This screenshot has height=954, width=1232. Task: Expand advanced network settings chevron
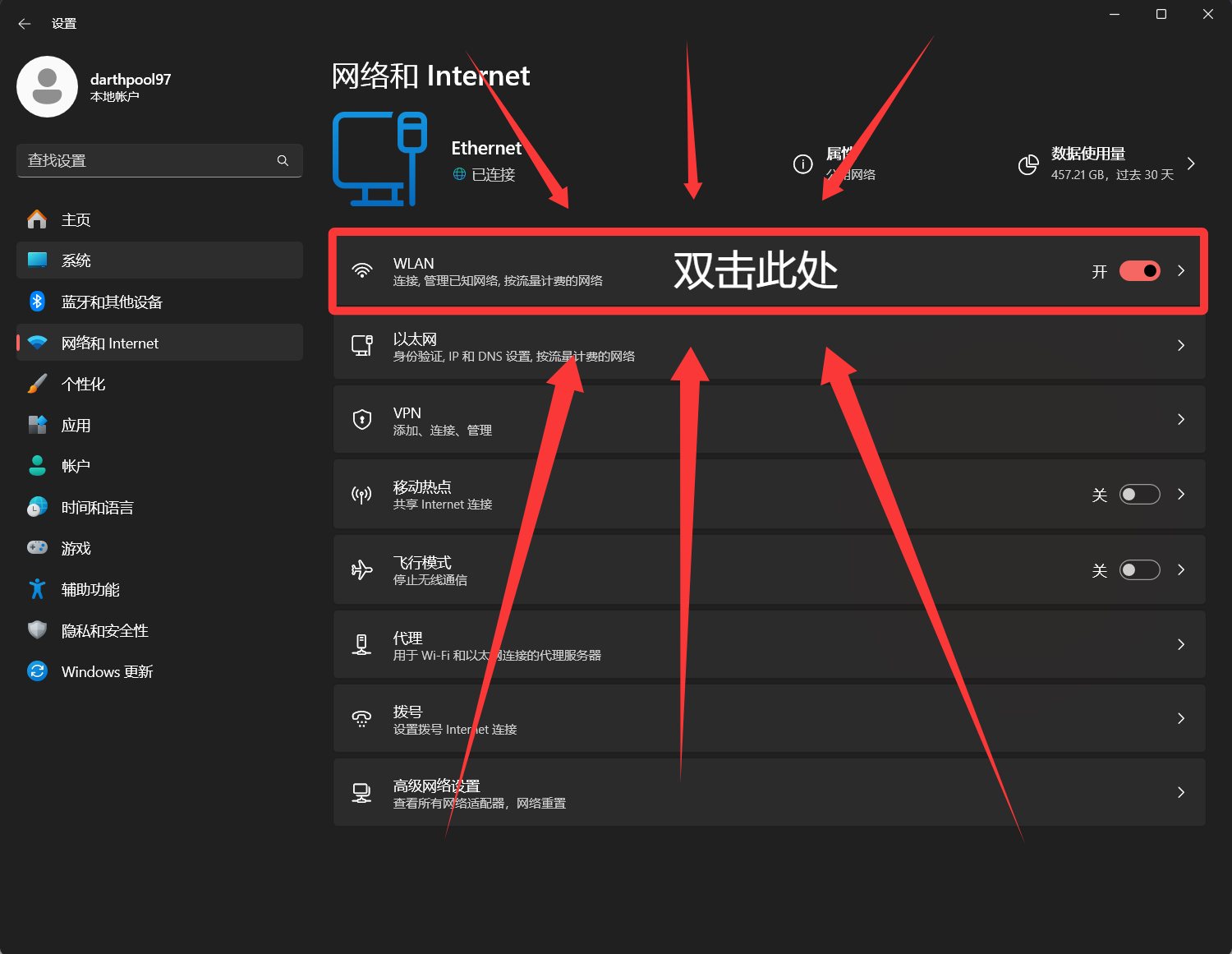pyautogui.click(x=1180, y=793)
